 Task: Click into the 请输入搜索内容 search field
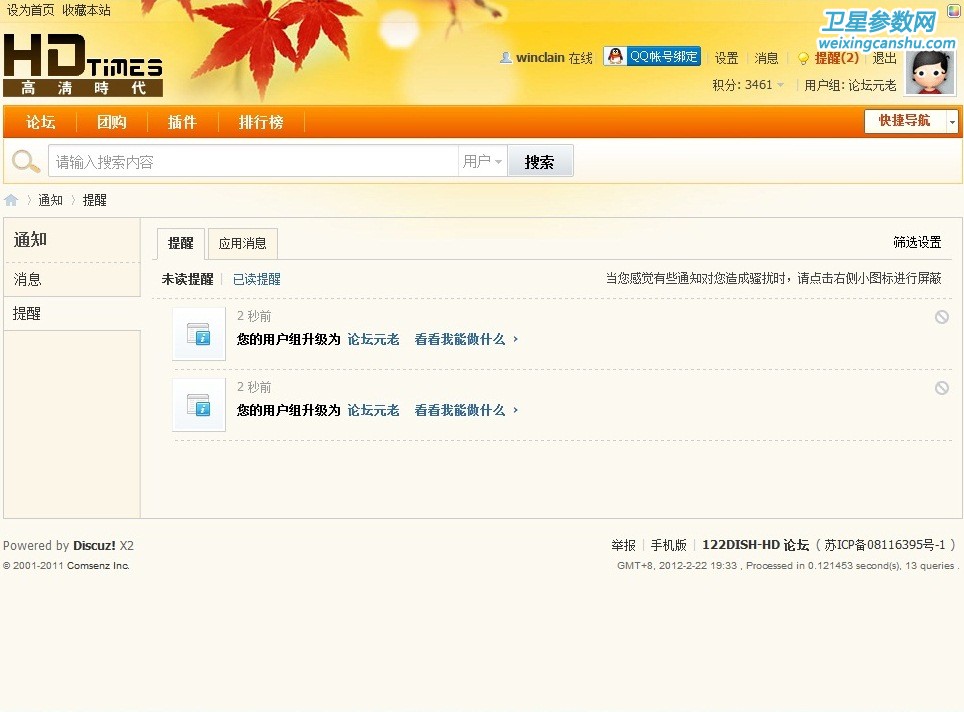(252, 161)
